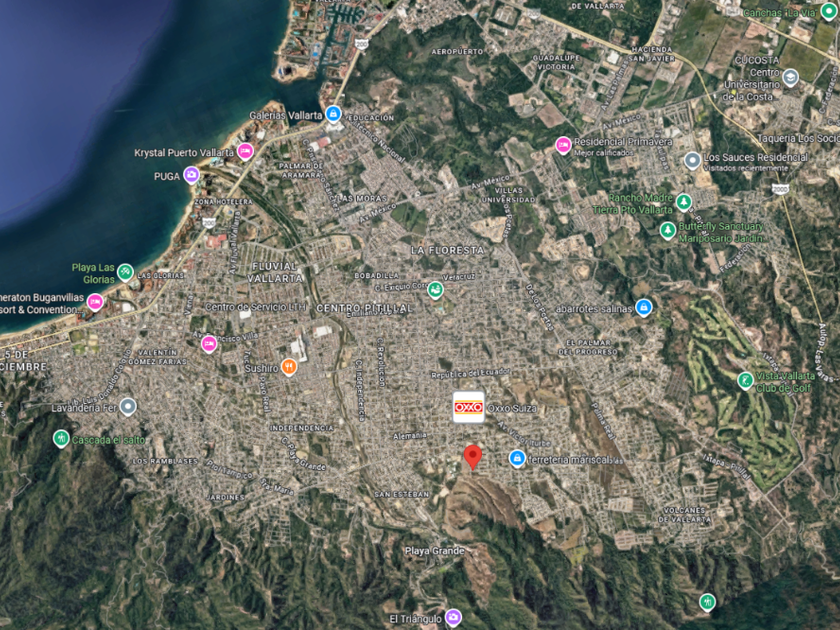
Task: Select the Playa Grande label
Action: (x=434, y=551)
